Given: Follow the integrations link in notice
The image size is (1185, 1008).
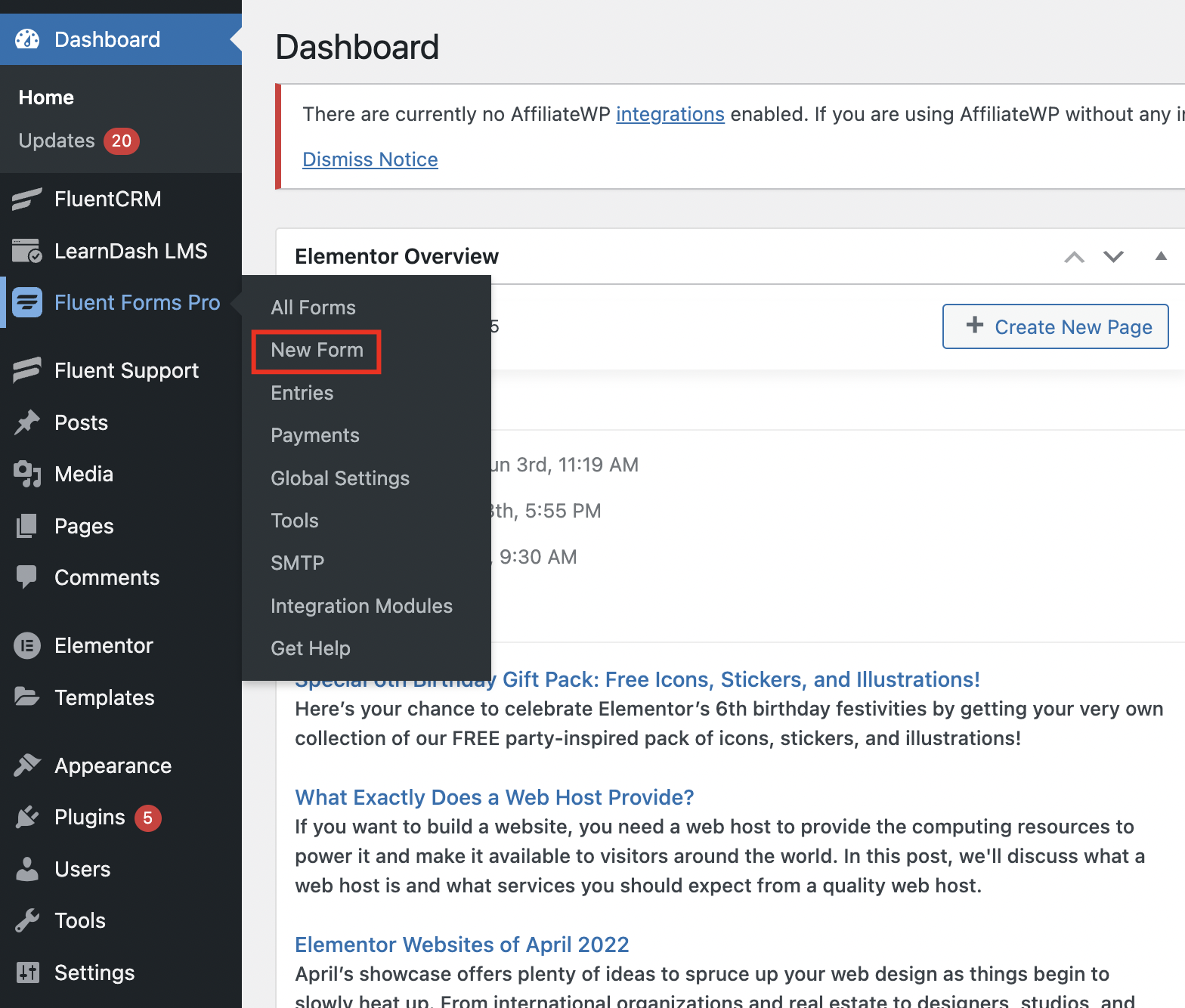Looking at the screenshot, I should click(x=670, y=114).
